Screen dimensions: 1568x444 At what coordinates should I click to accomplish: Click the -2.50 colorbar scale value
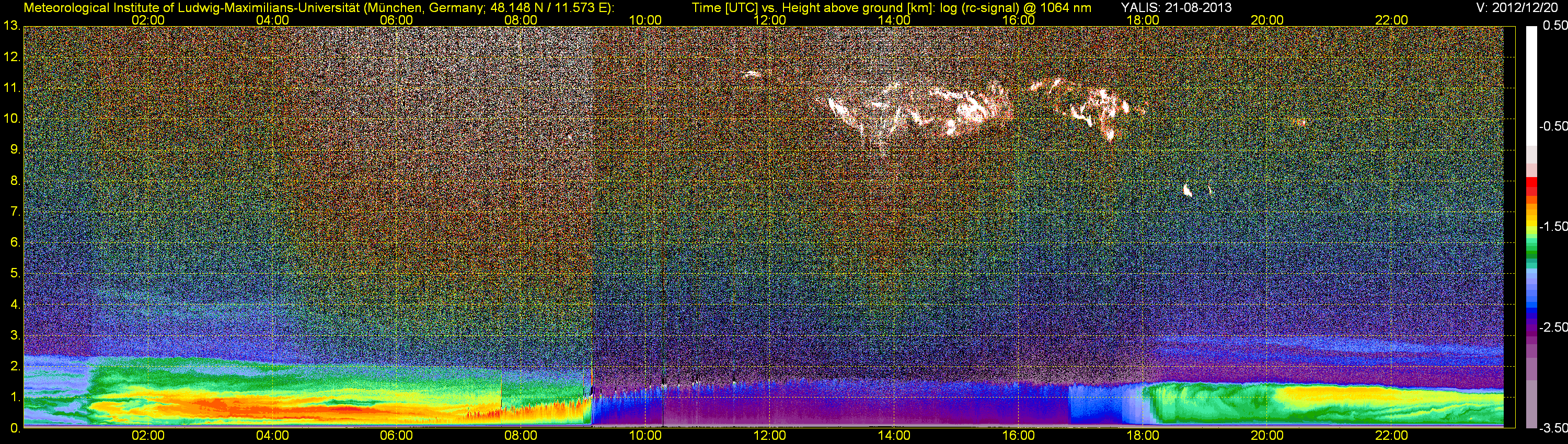[1553, 327]
